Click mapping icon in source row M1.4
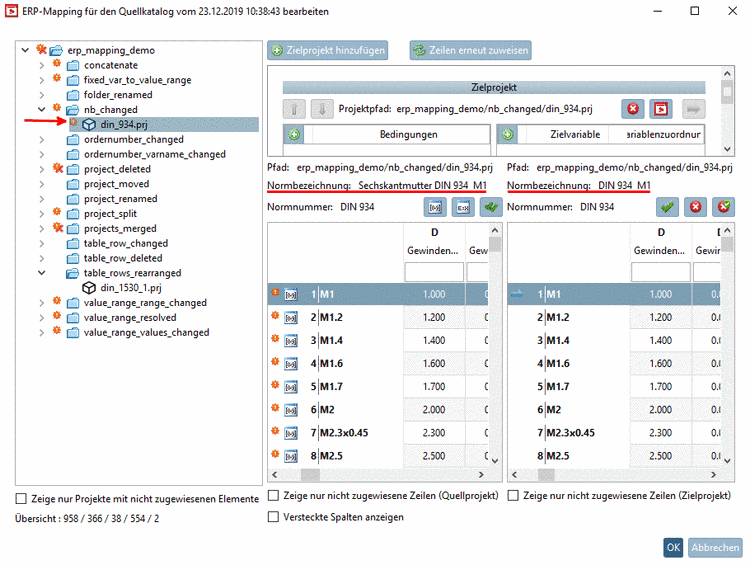Viewport: 750px width, 565px height. coord(291,341)
